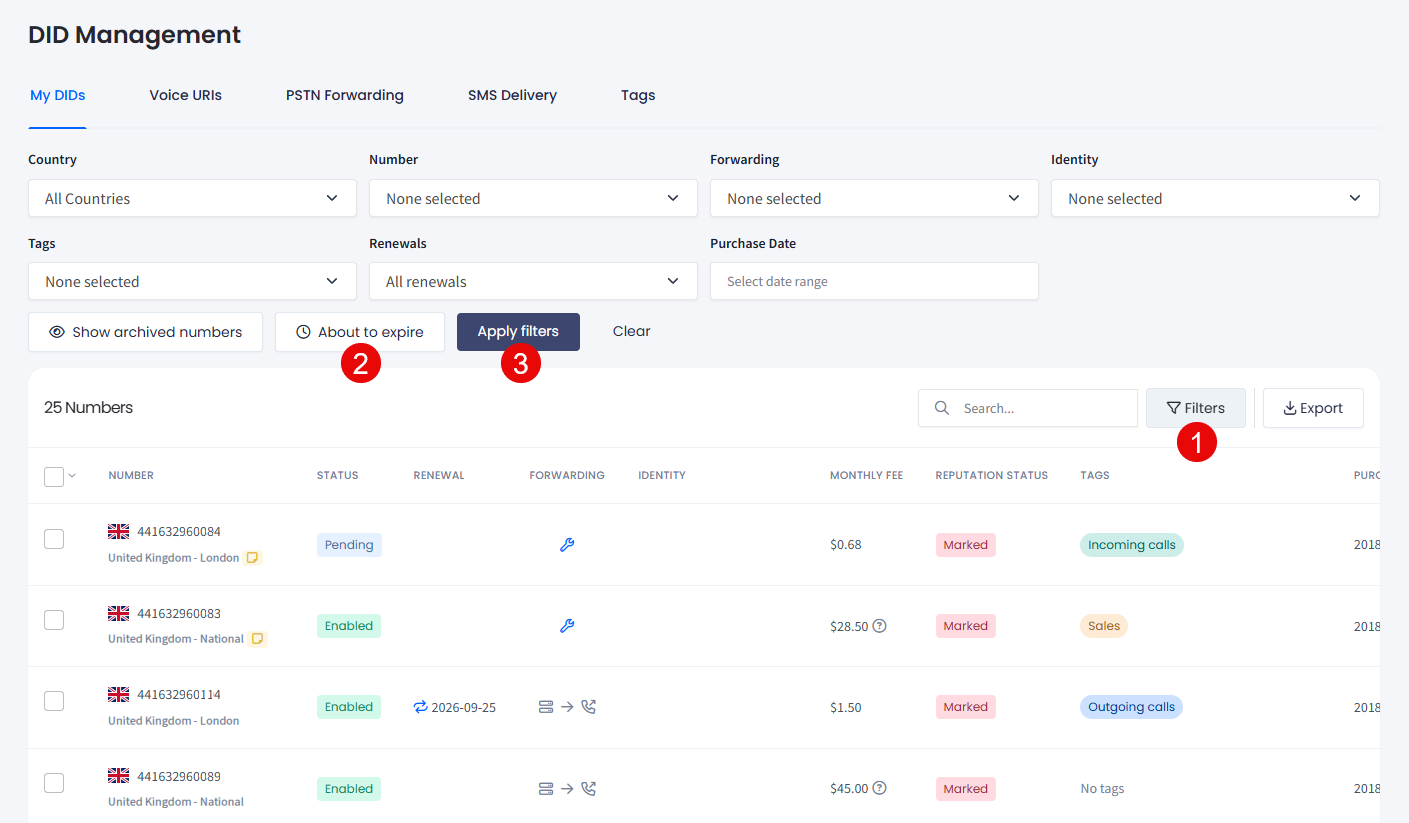The height and width of the screenshot is (823, 1409).
Task: Click the About to expire button
Action: pyautogui.click(x=360, y=332)
